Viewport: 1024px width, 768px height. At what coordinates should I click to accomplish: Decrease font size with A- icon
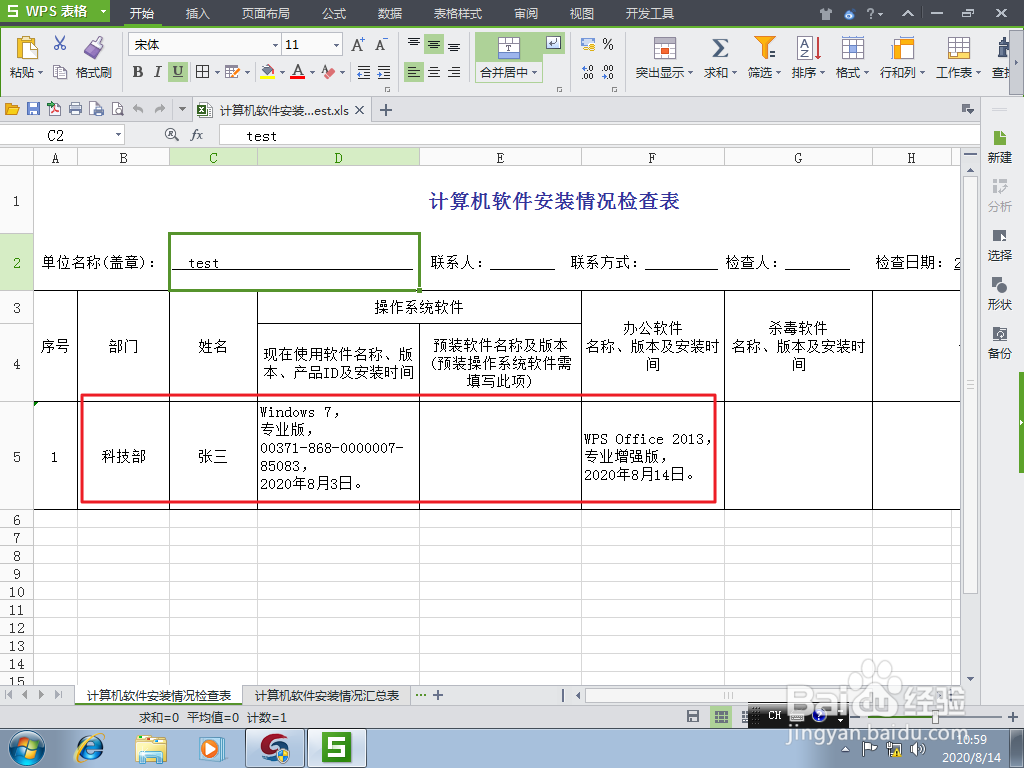point(381,44)
